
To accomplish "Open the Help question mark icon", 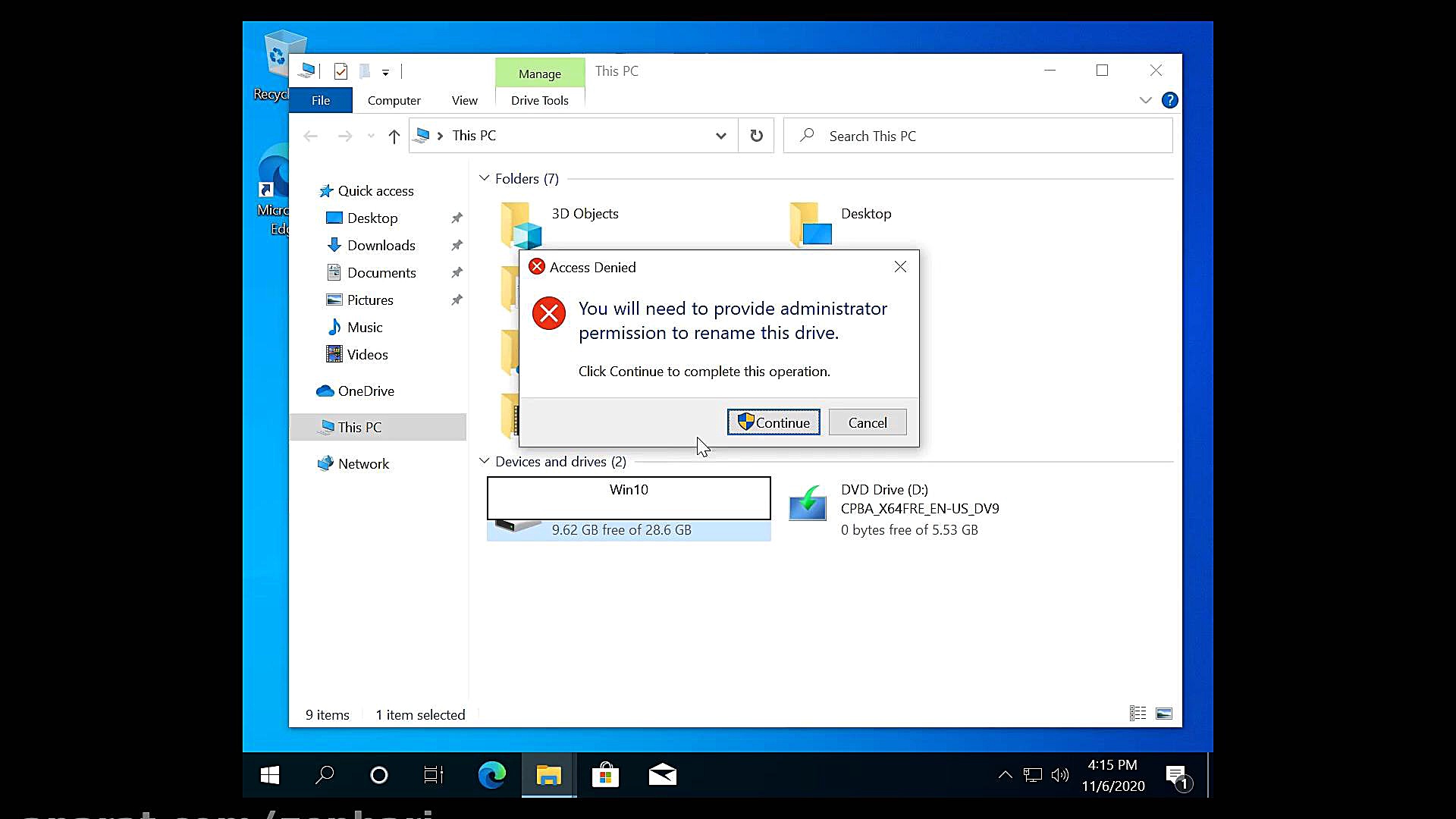I will [1169, 100].
